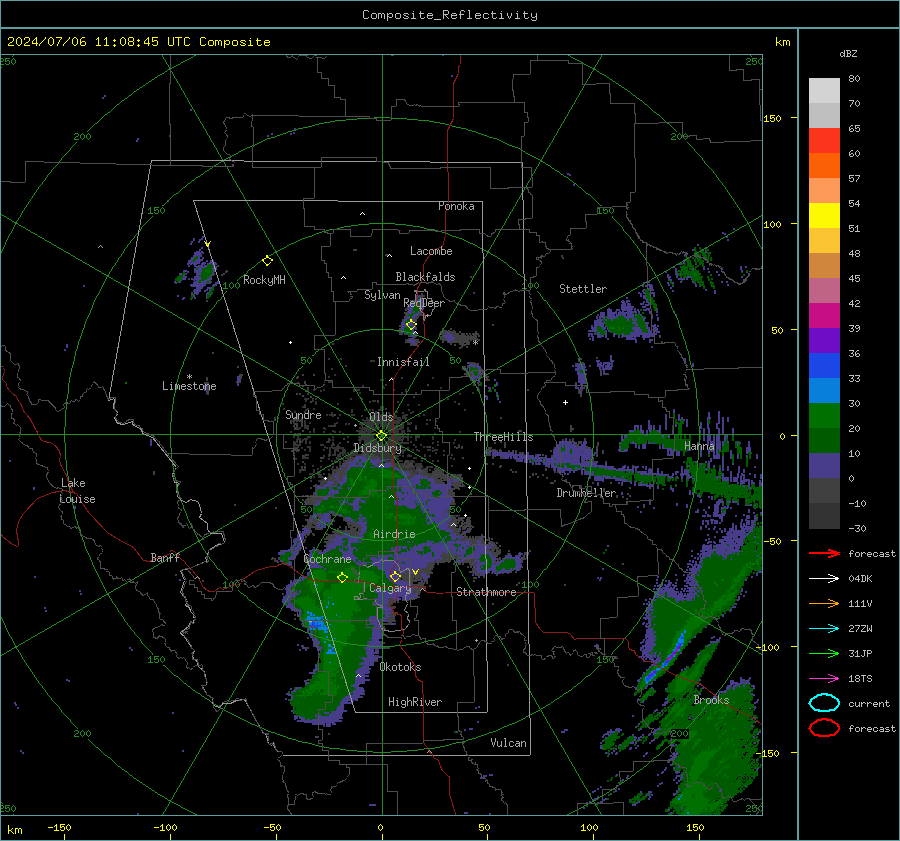Screen dimensions: 900x841
Task: Select the orange swatch between 60 and 57 dBZ
Action: tap(824, 166)
